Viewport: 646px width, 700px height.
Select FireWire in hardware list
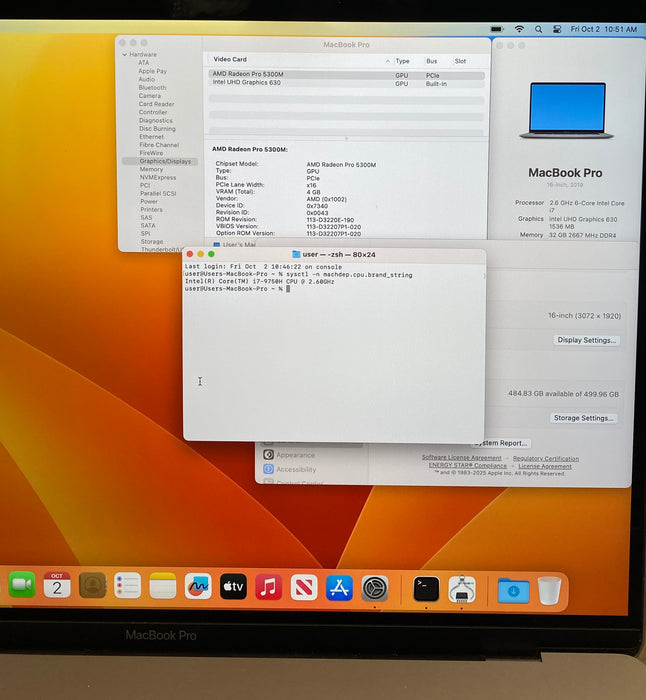(151, 153)
